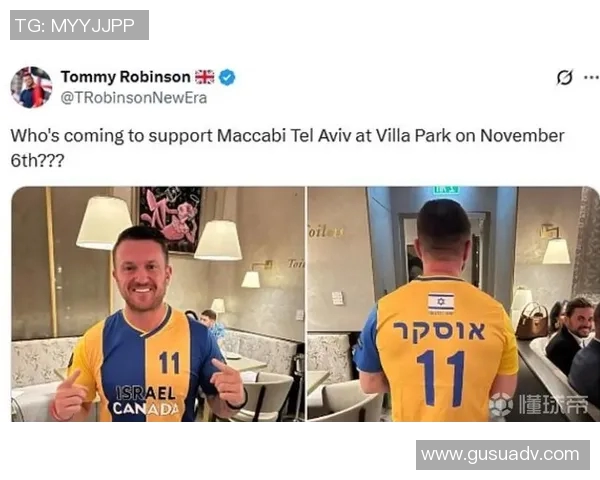Click the UK flag emoji beside the name

pos(205,77)
